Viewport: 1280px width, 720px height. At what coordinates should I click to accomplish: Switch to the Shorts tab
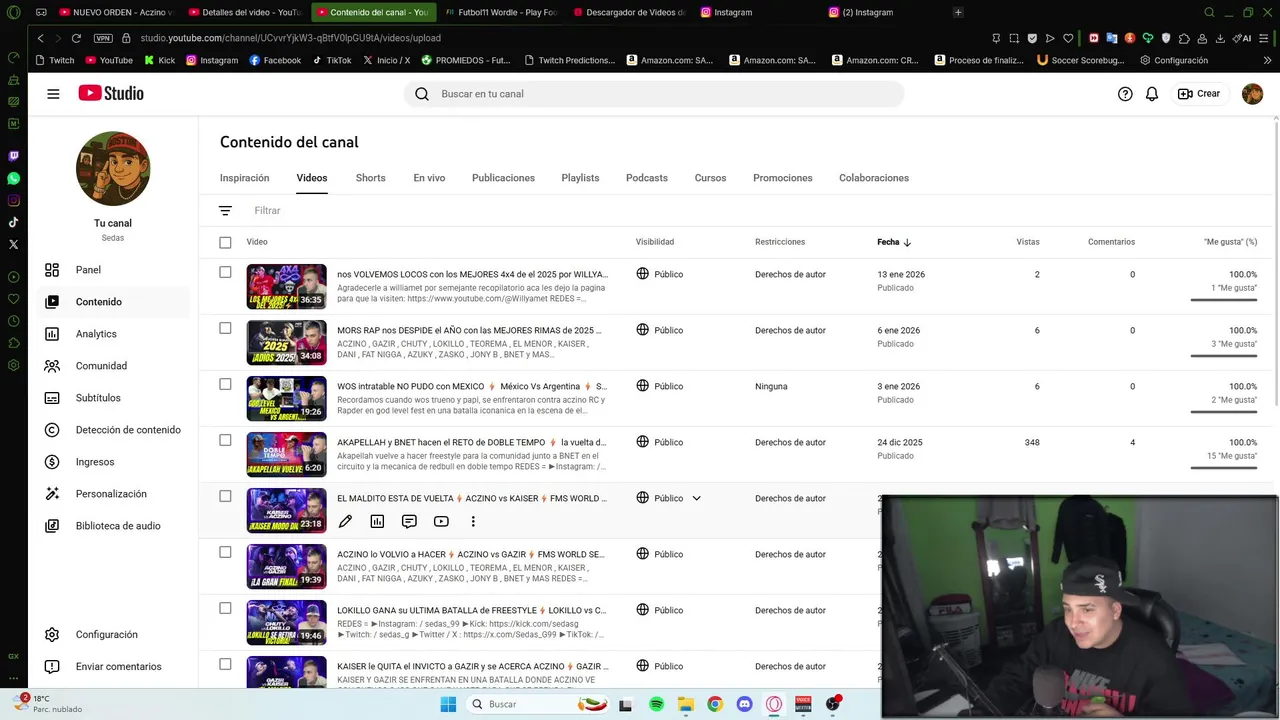coord(370,178)
